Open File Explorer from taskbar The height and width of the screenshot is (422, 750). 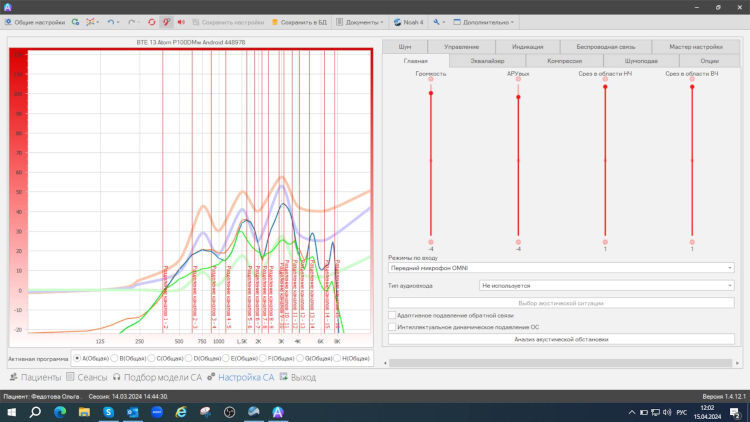tap(84, 412)
